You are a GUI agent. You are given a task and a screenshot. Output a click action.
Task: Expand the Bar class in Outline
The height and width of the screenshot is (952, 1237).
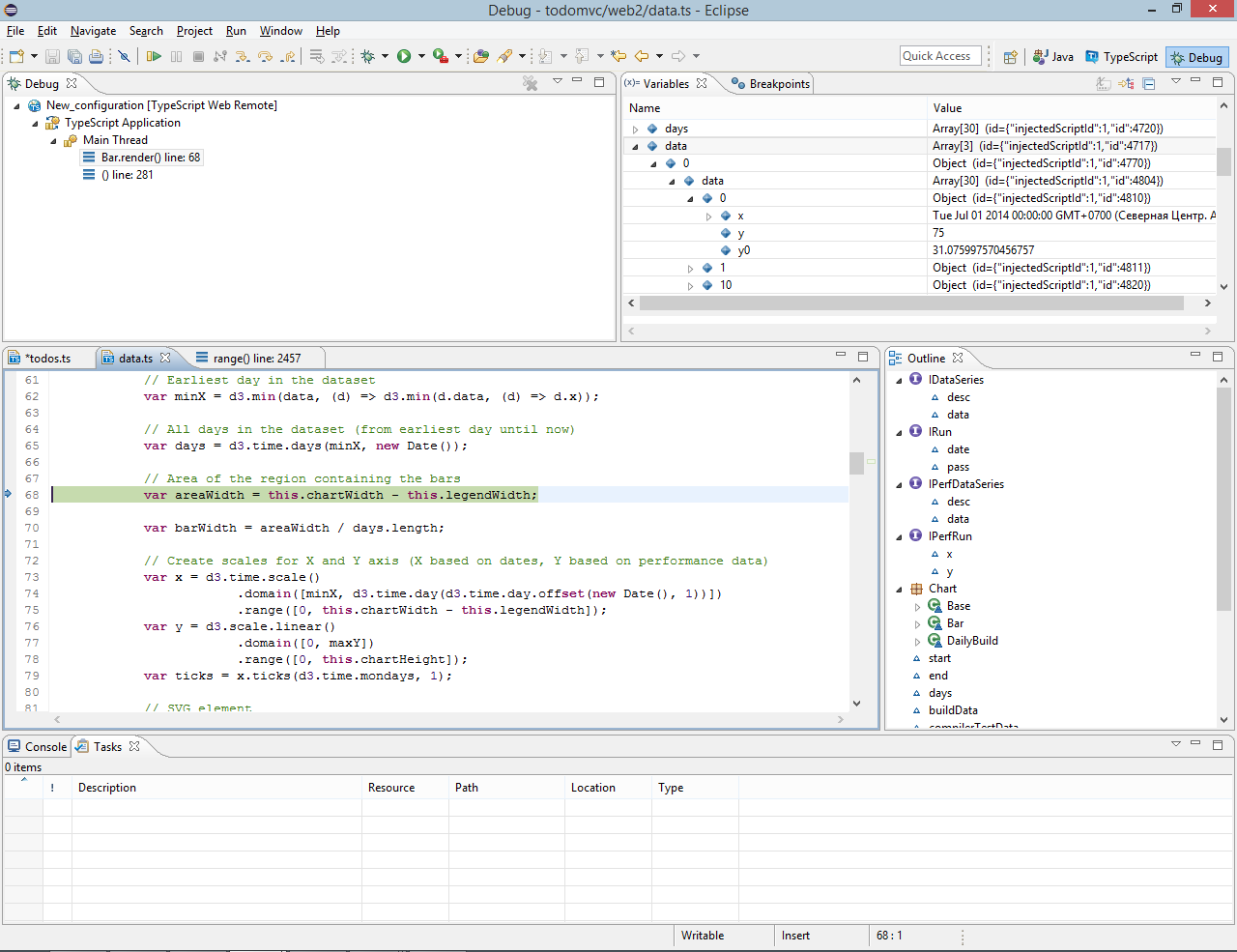[x=917, y=623]
